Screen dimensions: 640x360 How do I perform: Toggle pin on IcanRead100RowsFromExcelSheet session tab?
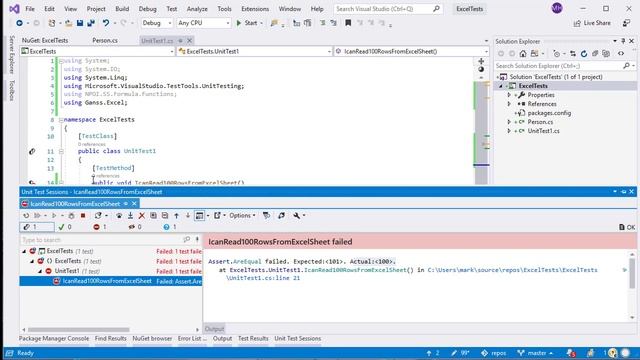[126, 203]
